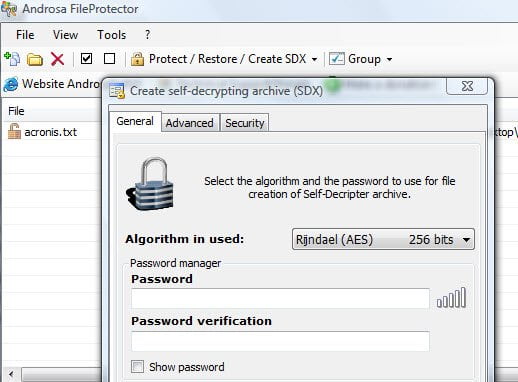Click the Group checklist icon
Screen dimensions: 518x382
pos(337,59)
